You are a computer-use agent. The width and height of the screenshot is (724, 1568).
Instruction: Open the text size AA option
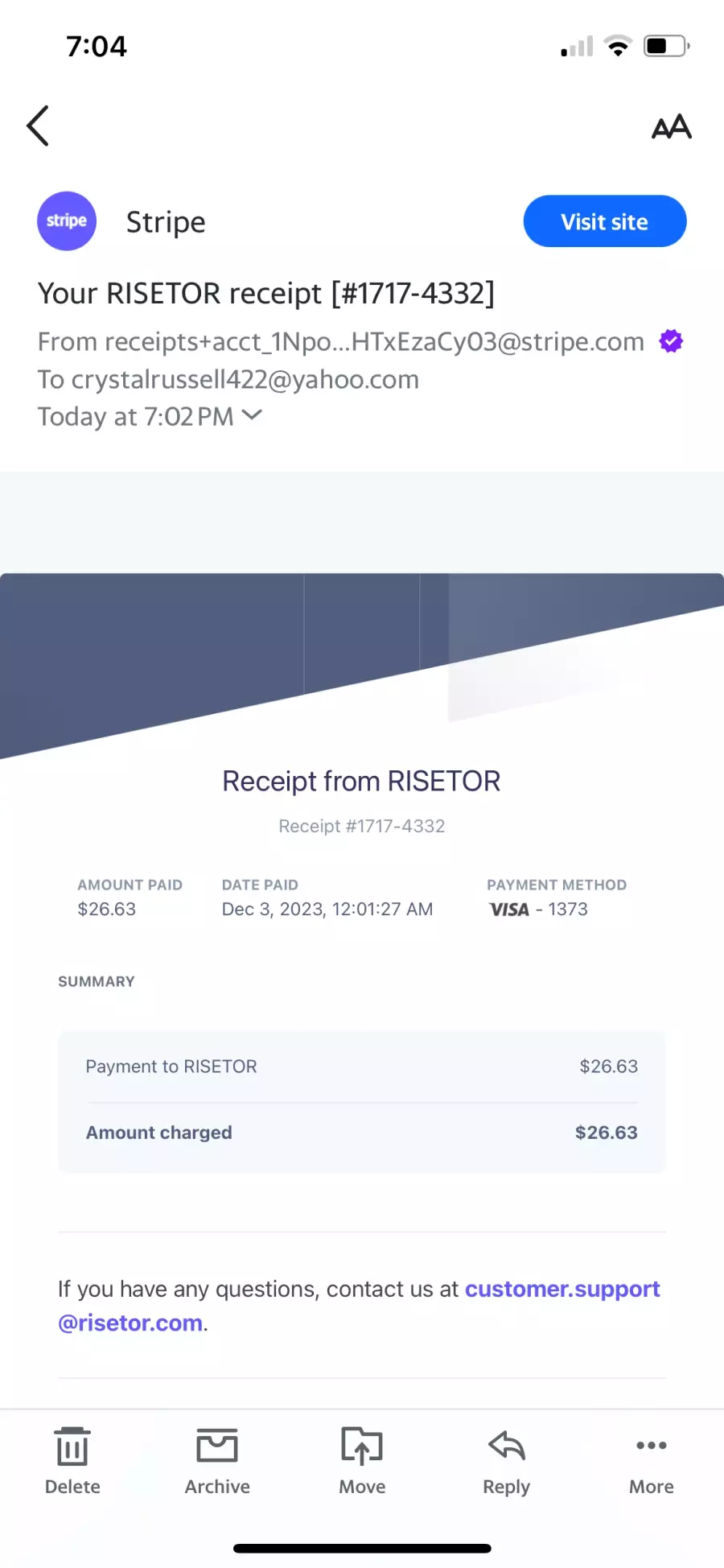[x=671, y=126]
